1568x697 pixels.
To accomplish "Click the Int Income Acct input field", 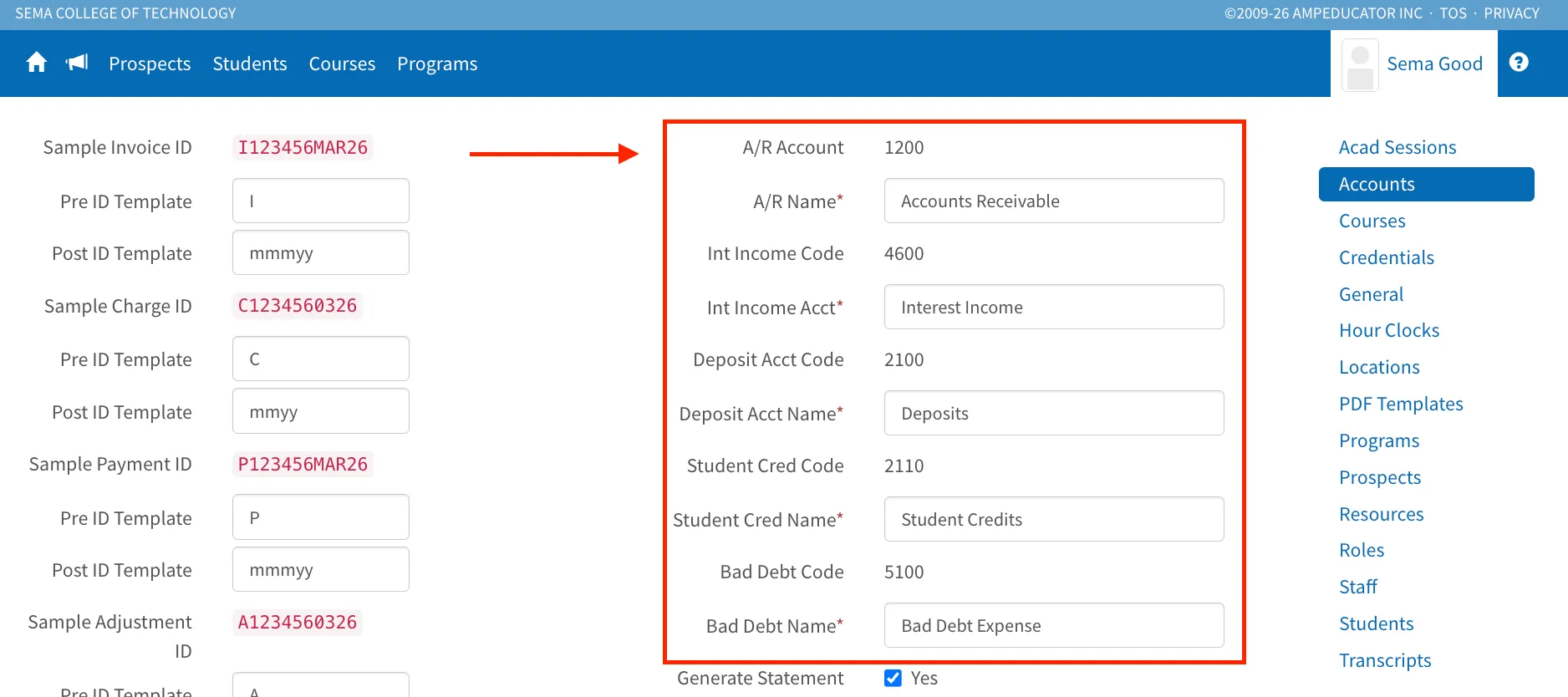I will [1054, 307].
